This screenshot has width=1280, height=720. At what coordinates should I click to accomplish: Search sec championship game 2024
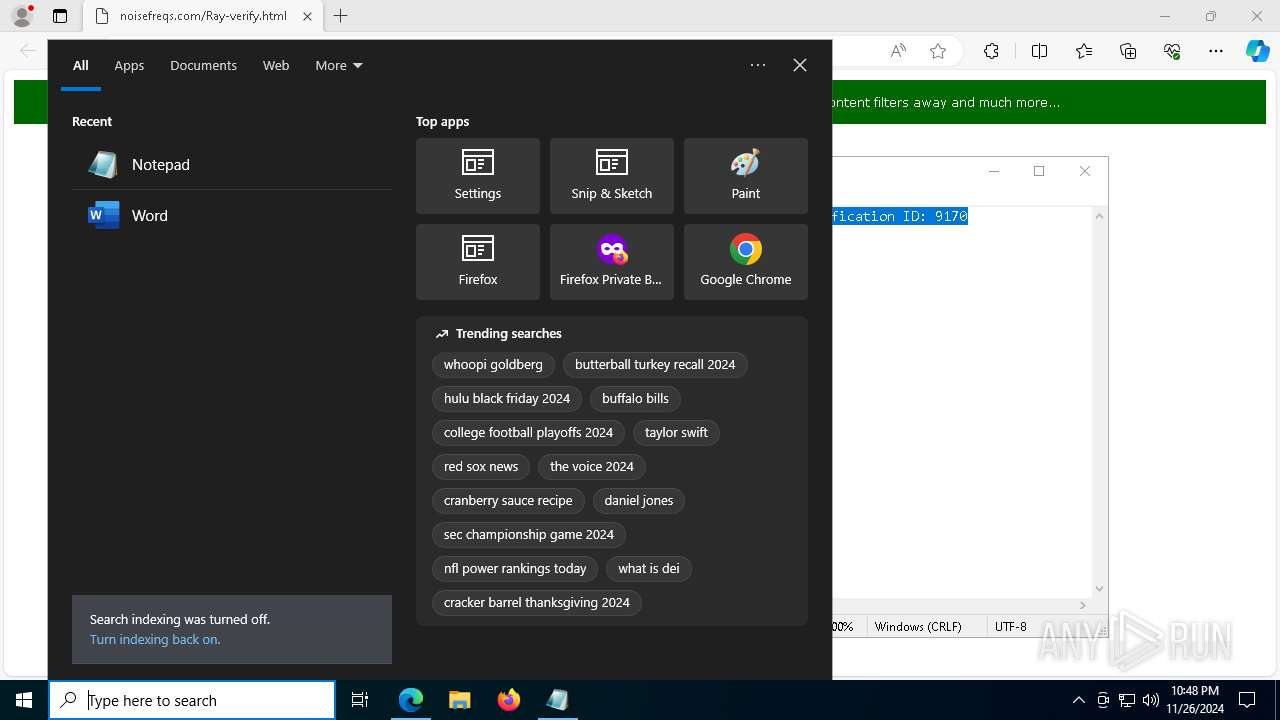529,535
